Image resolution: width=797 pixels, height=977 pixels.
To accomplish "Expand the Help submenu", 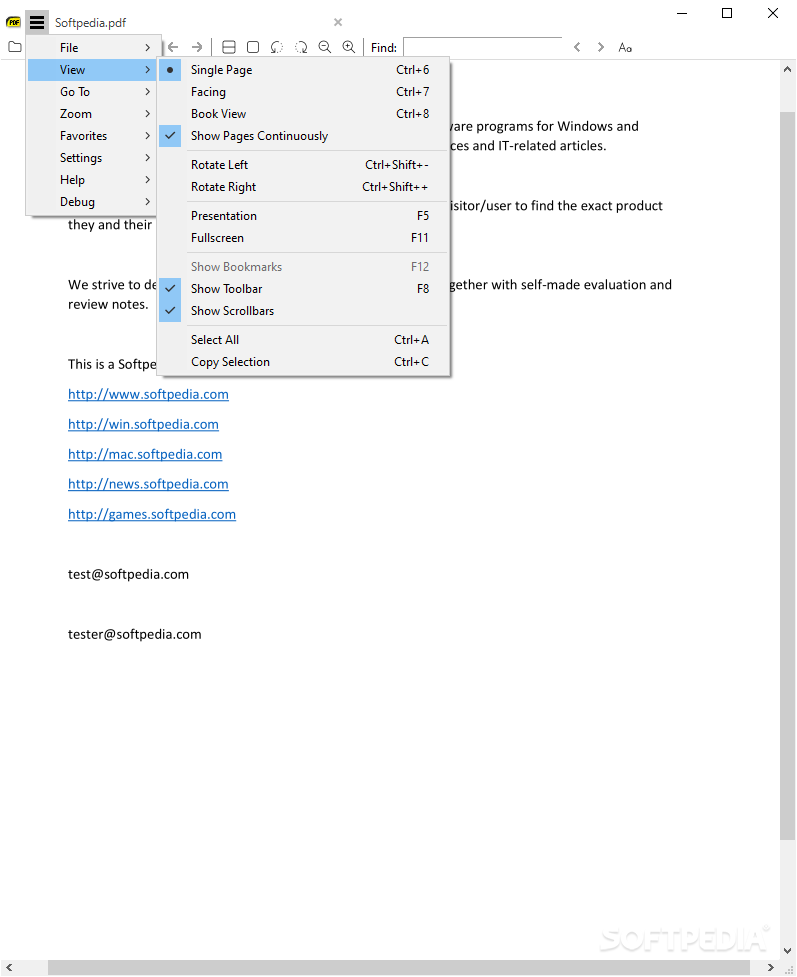I will pyautogui.click(x=91, y=179).
